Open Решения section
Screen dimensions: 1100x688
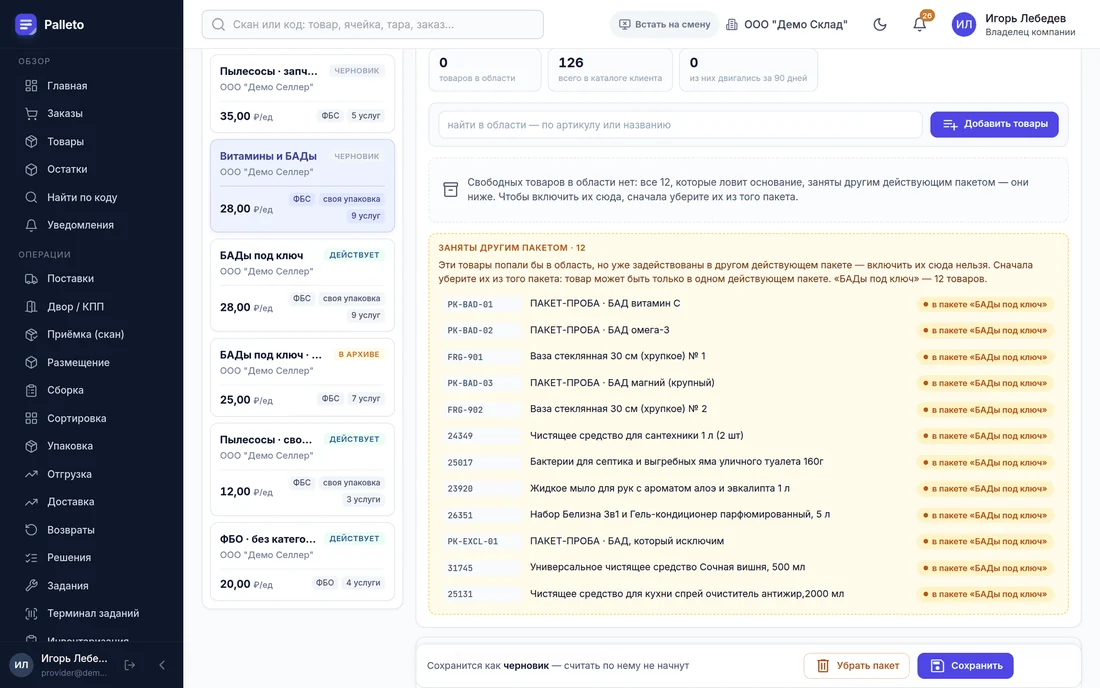pyautogui.click(x=69, y=558)
